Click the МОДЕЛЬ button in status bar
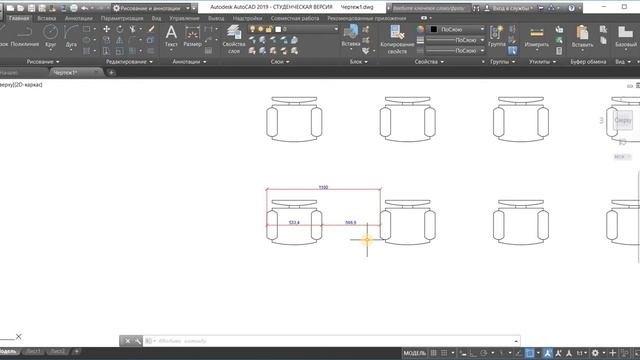Viewport: 640px width, 360px height. point(415,353)
